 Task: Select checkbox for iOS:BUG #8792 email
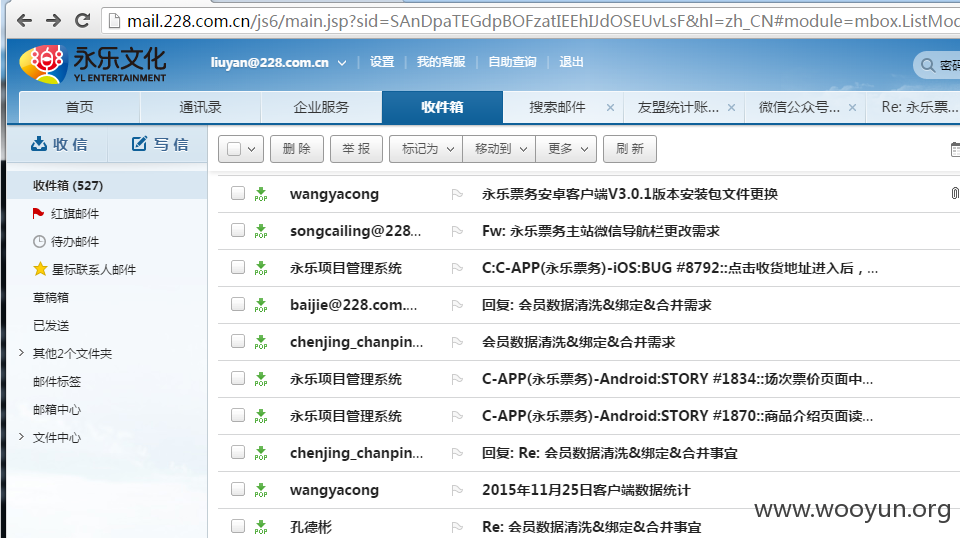pyautogui.click(x=238, y=267)
